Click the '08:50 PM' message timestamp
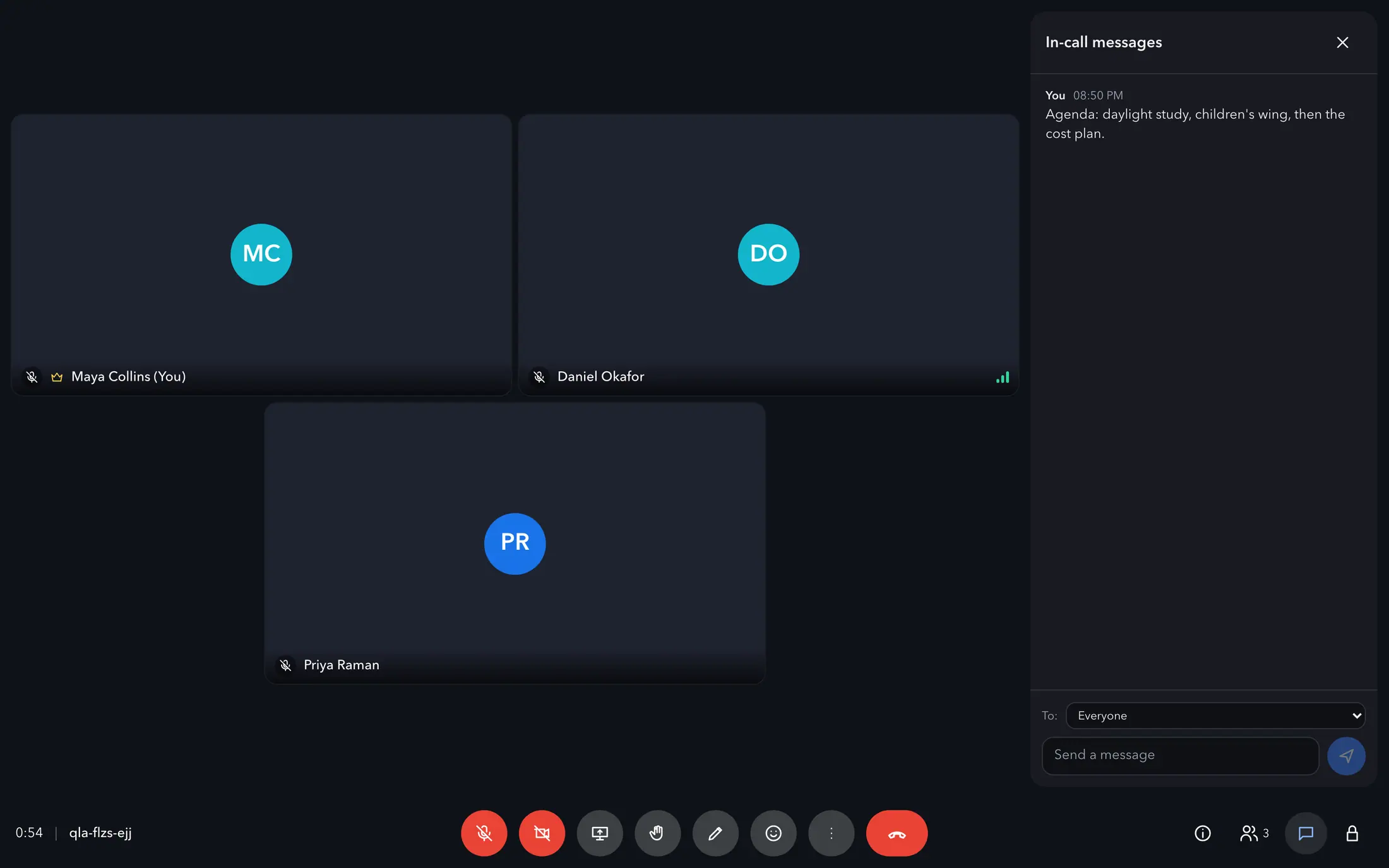 [1098, 95]
